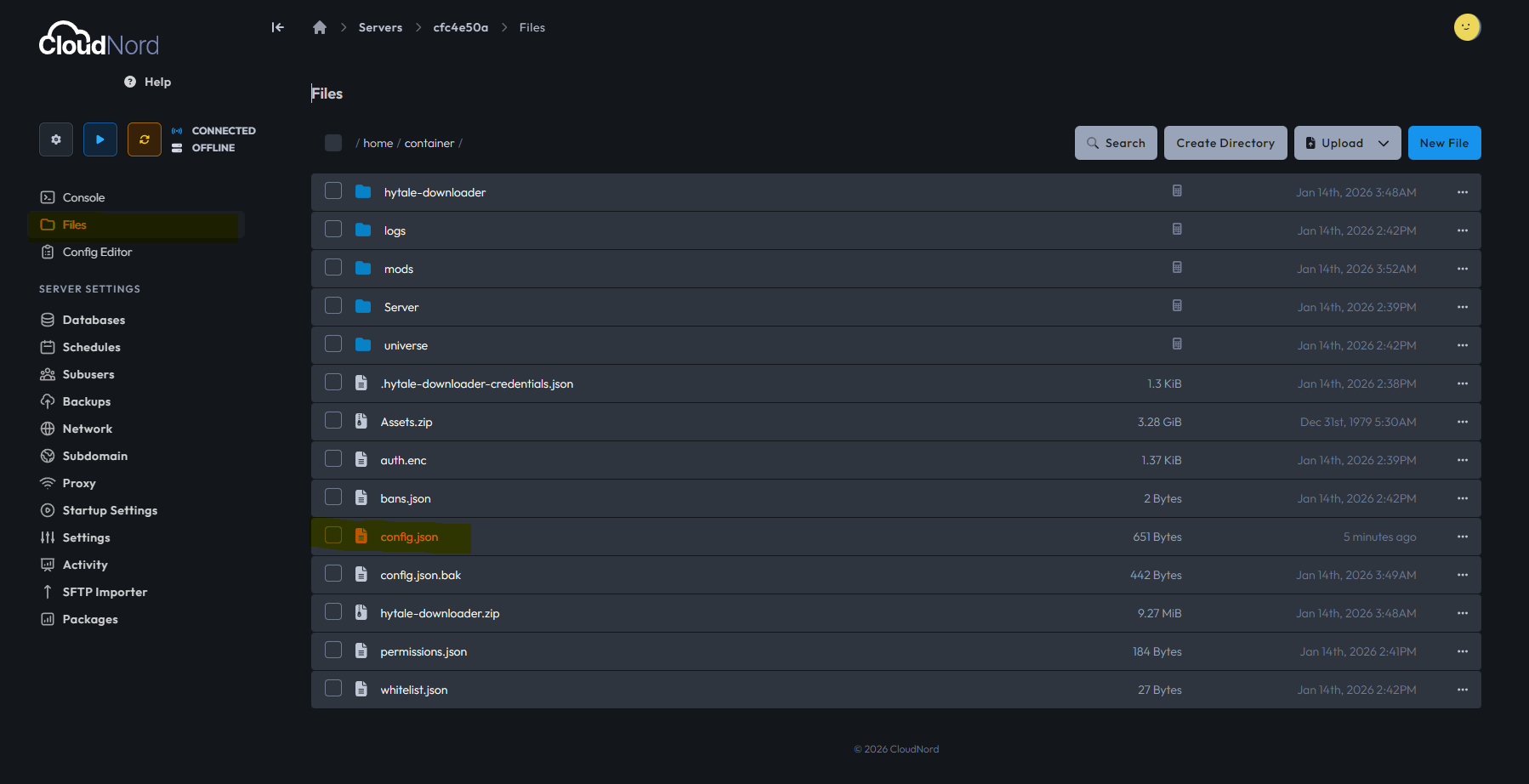
Task: Click the Help question mark icon
Action: pos(130,82)
